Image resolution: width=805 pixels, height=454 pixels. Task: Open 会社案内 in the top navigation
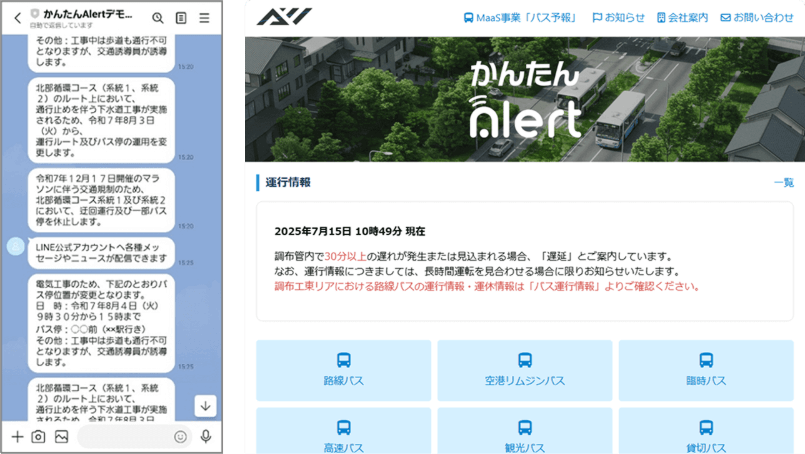[x=682, y=18]
